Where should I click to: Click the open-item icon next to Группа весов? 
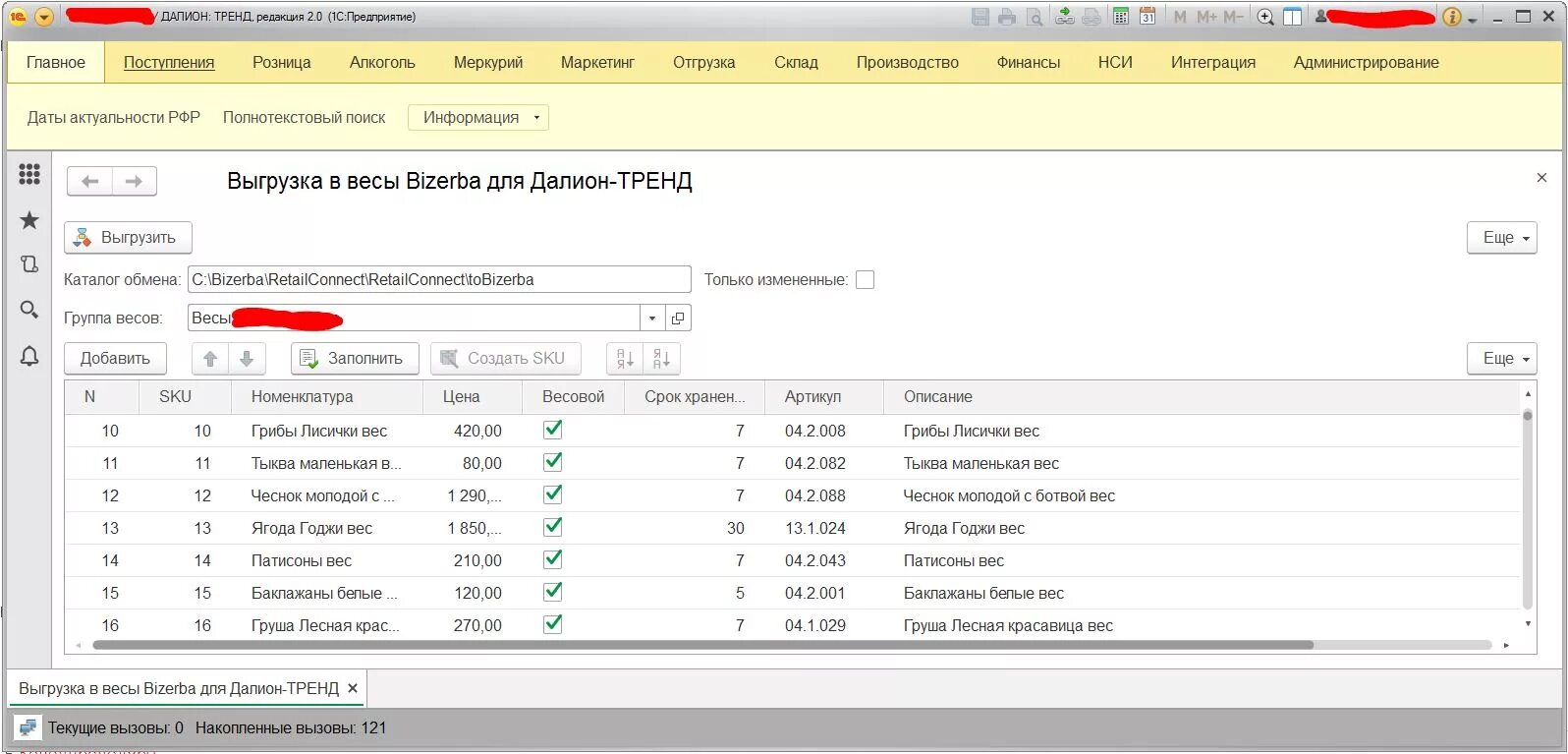678,318
